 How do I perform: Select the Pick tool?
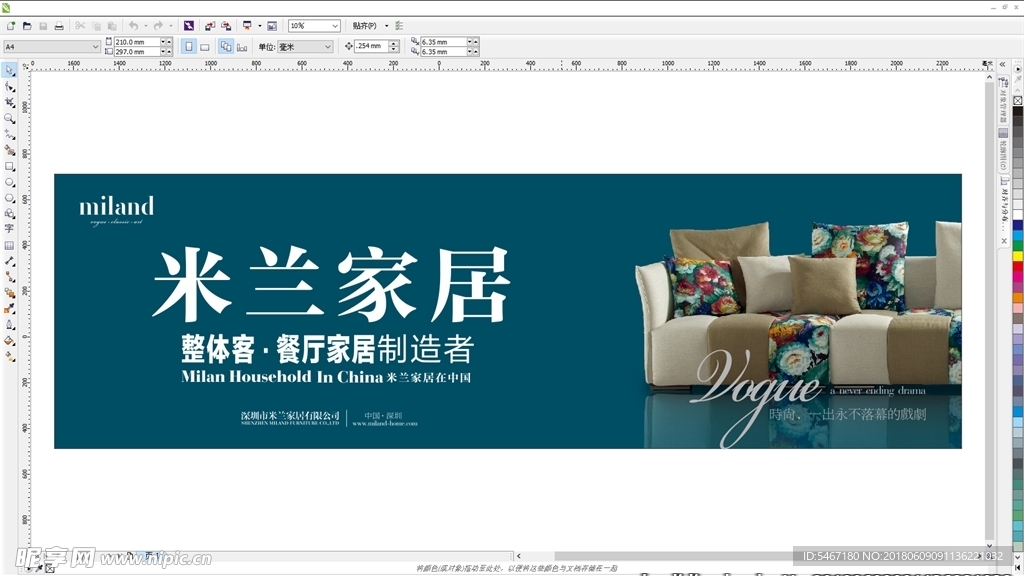click(10, 69)
